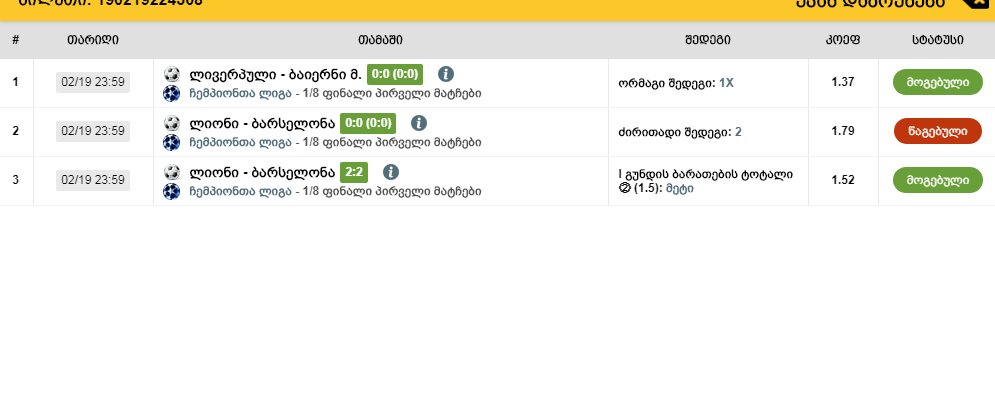Click soccer ball icon in row 1
The height and width of the screenshot is (406, 995).
tap(171, 74)
